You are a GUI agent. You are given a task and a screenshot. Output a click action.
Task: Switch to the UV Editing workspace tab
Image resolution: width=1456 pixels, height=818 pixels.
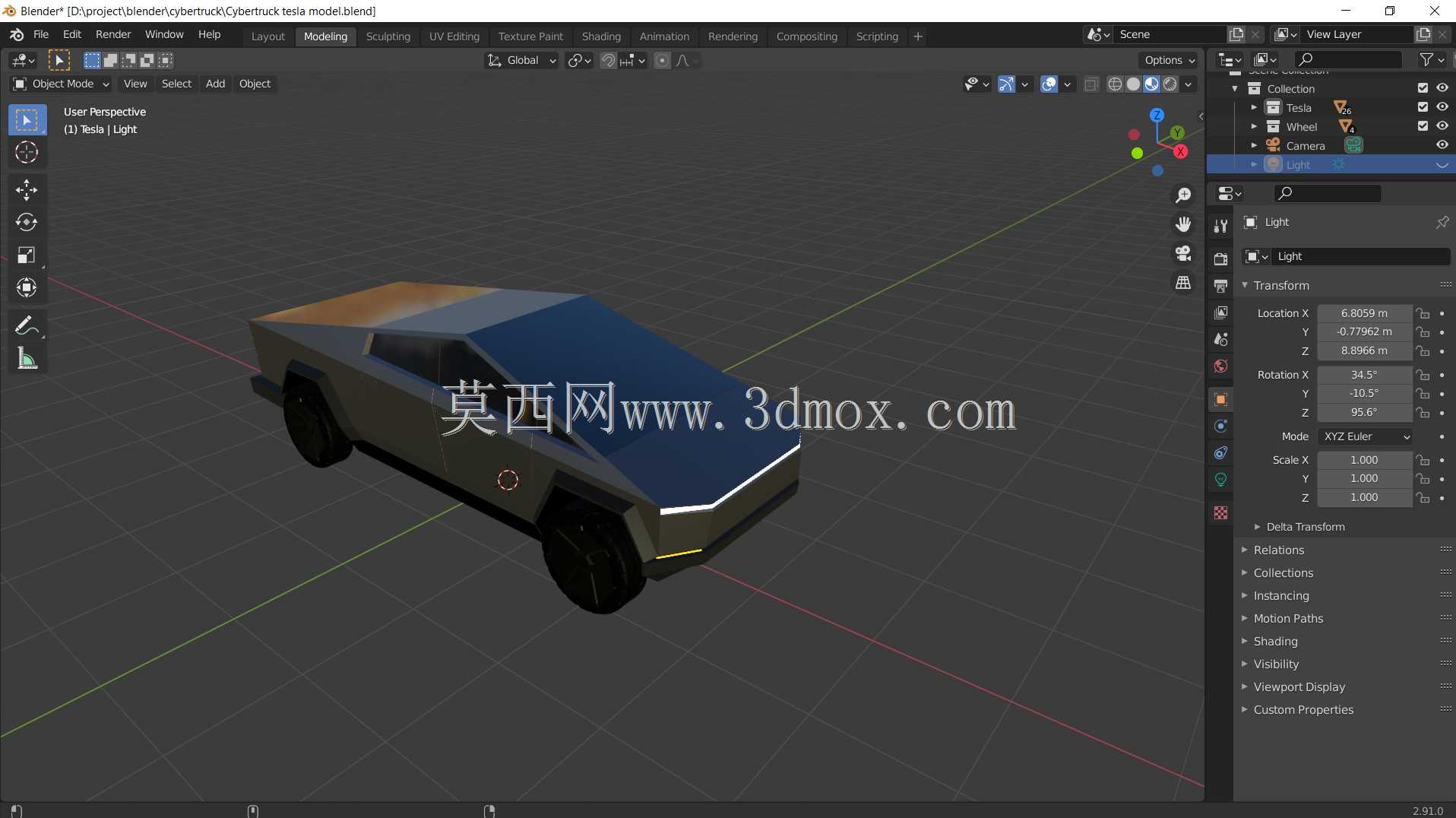pyautogui.click(x=454, y=36)
